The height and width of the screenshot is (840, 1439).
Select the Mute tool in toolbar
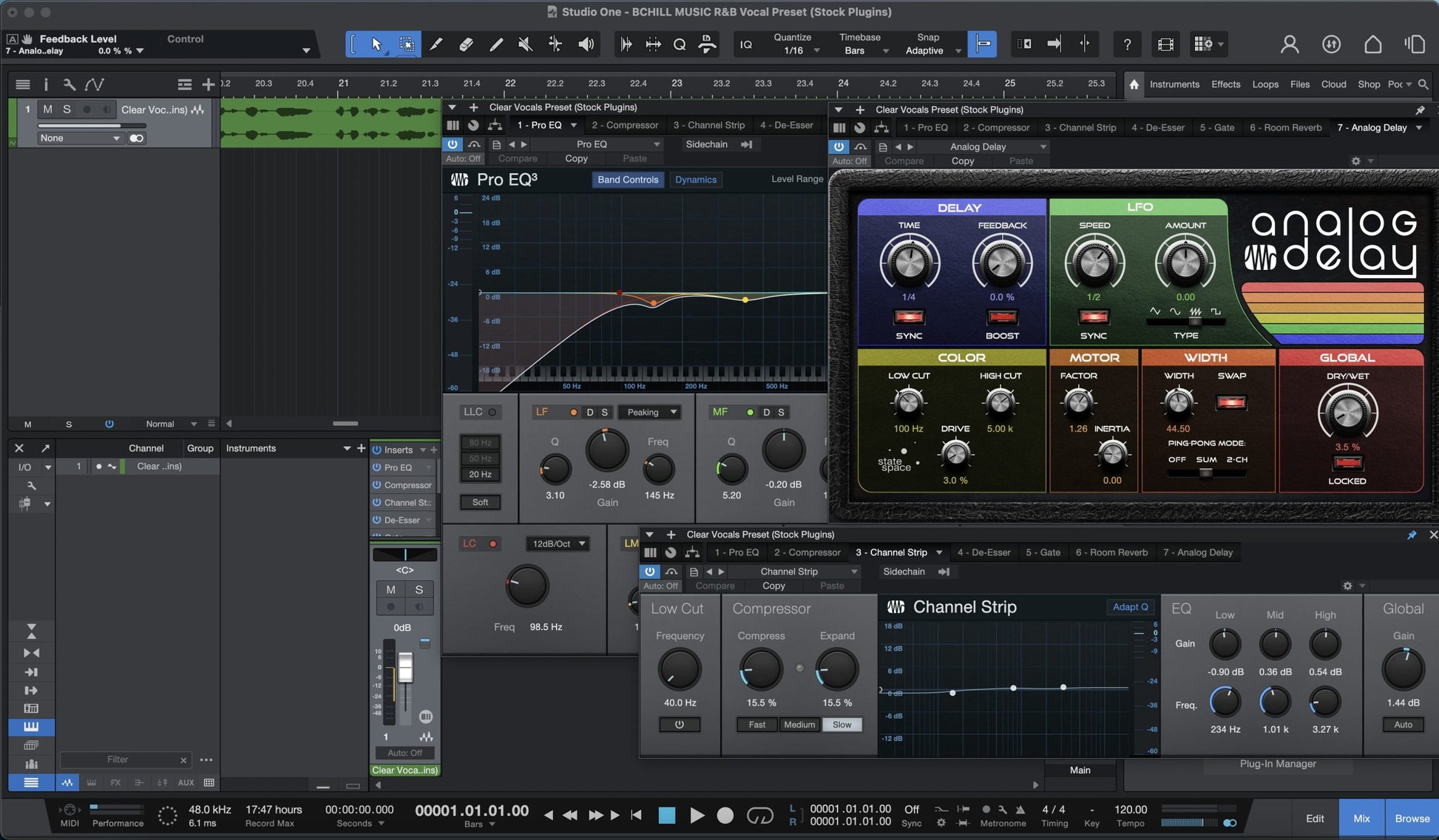525,44
